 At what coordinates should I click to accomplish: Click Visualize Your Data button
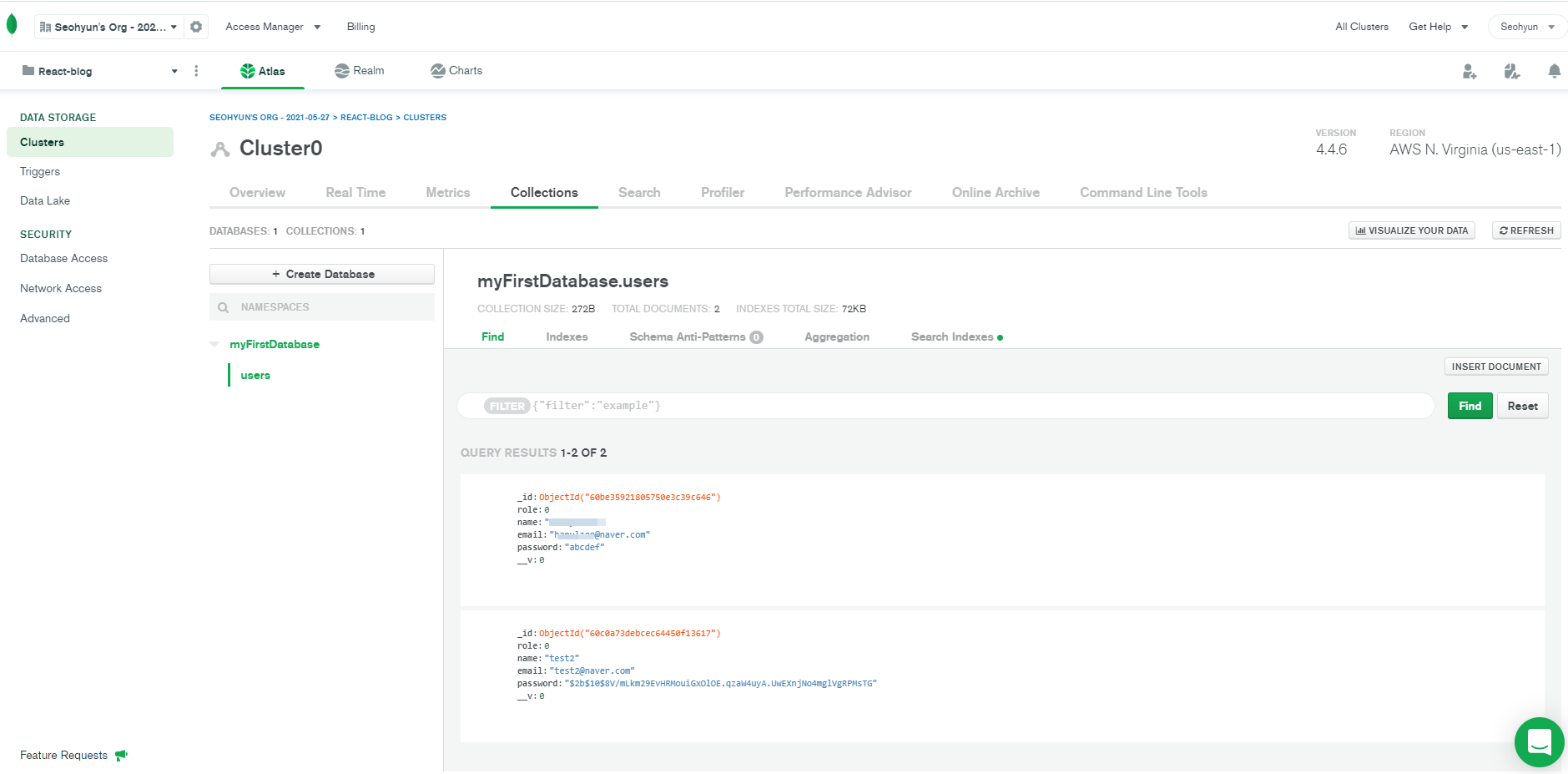click(x=1412, y=230)
